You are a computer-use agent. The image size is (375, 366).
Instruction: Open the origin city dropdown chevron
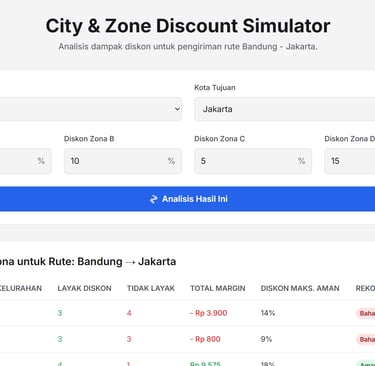(x=177, y=109)
